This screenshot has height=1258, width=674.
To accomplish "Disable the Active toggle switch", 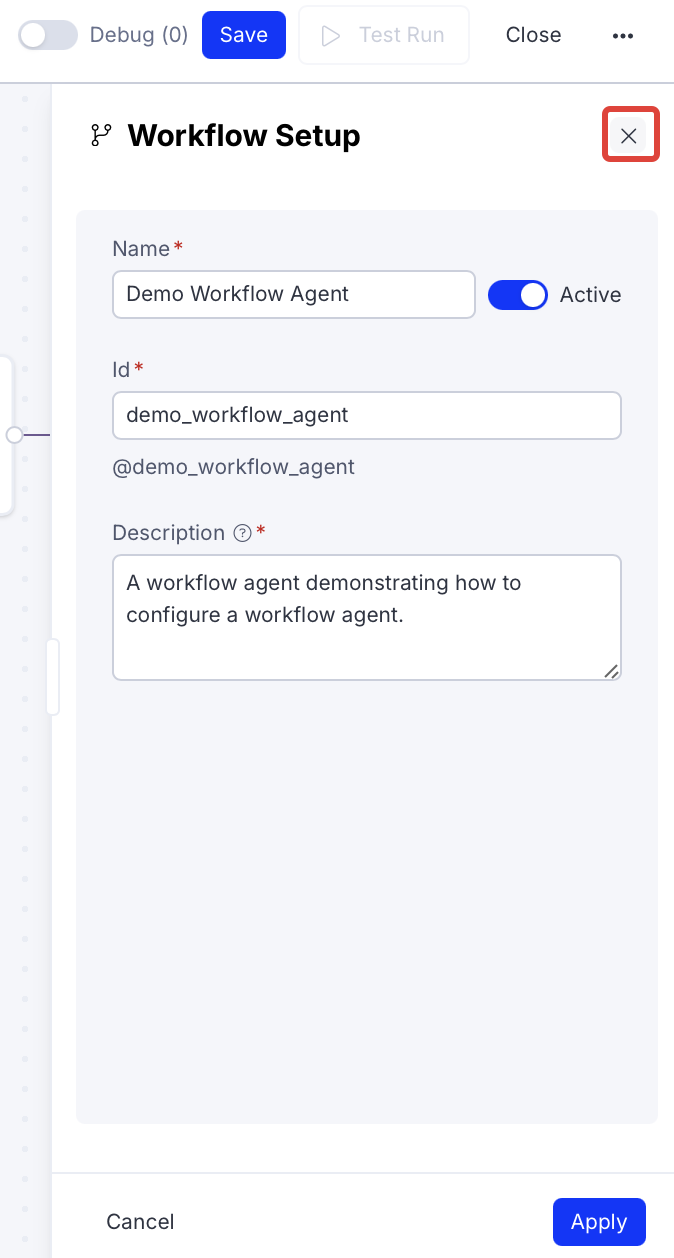I will coord(517,295).
